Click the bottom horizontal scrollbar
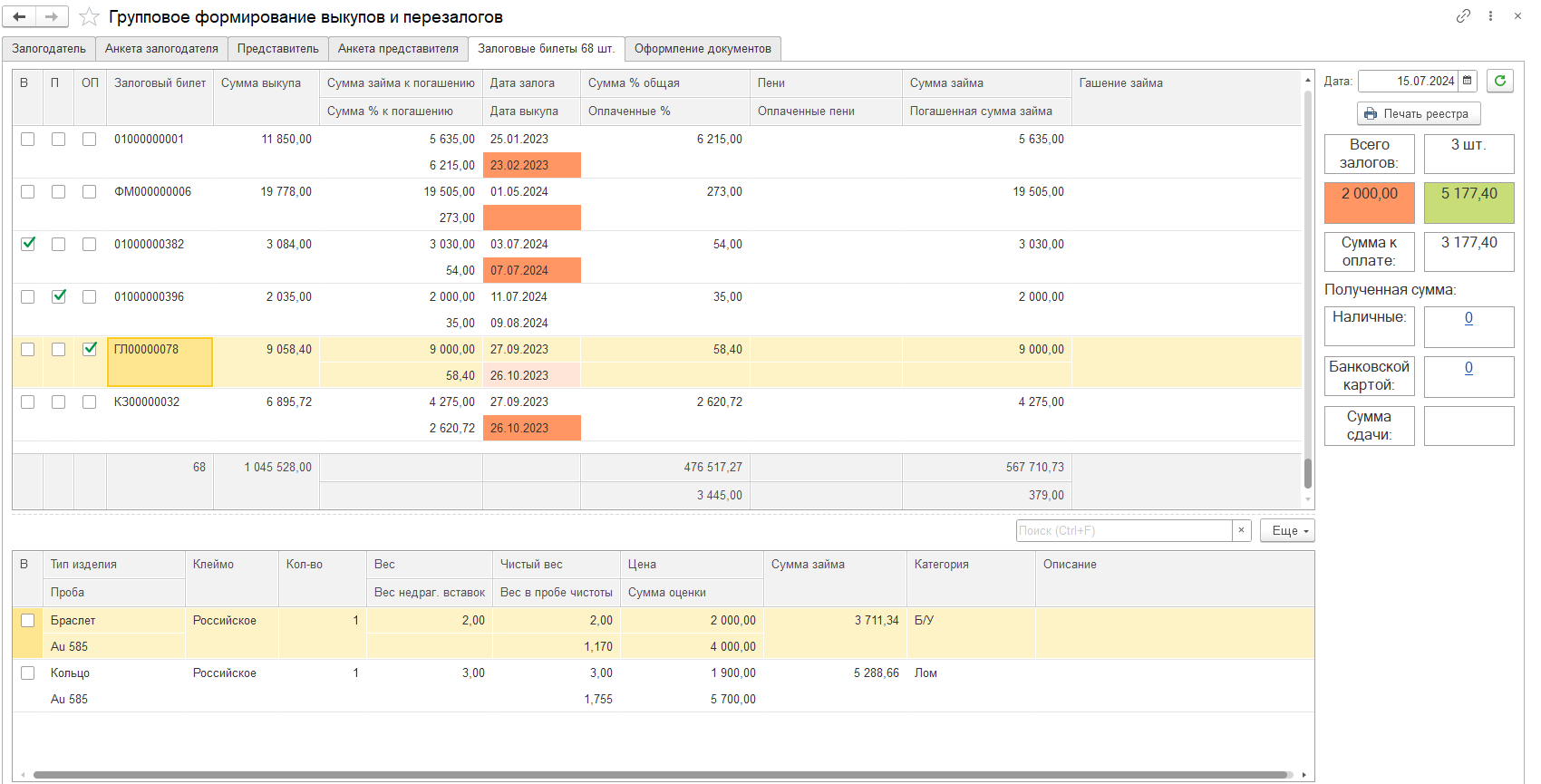The width and height of the screenshot is (1541, 784). coord(662,775)
